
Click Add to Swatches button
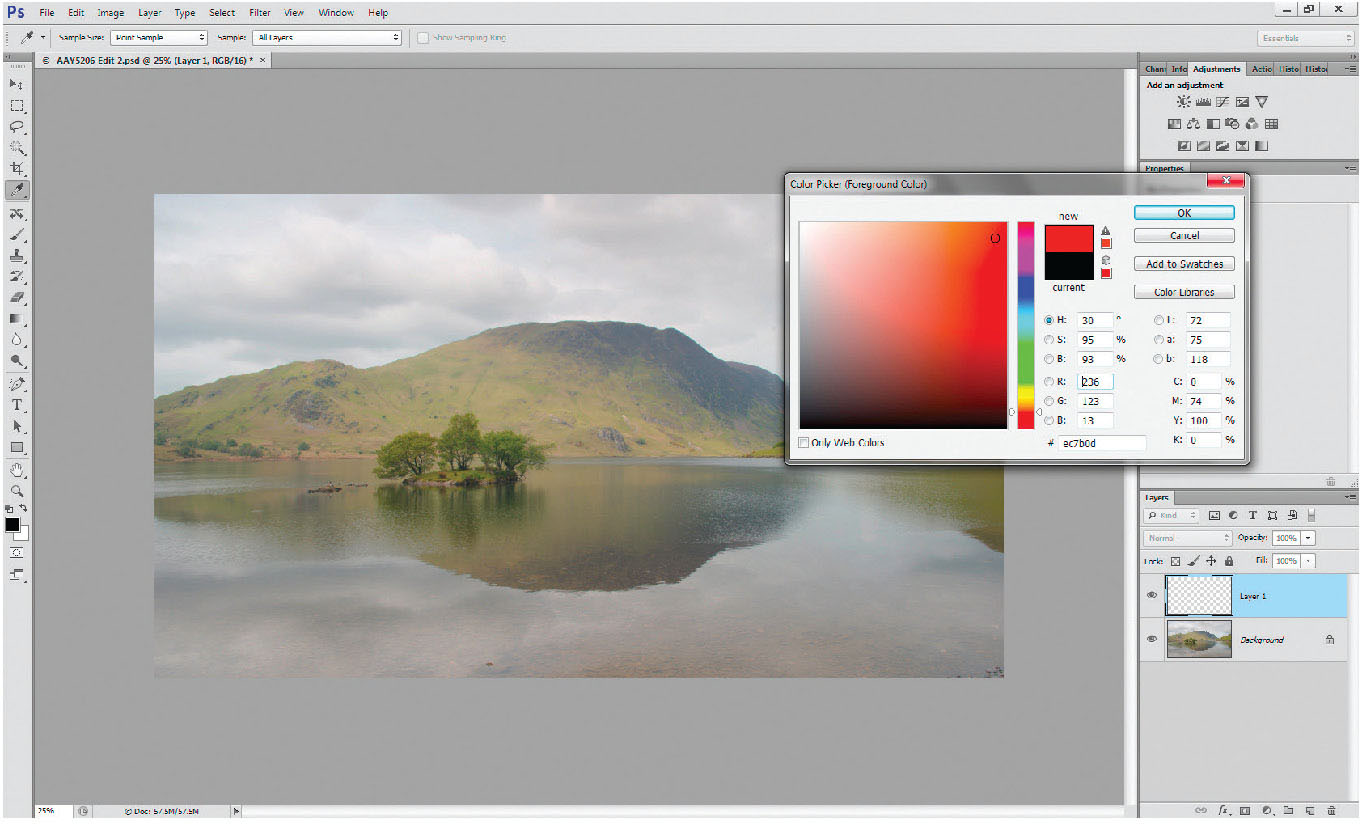tap(1184, 264)
